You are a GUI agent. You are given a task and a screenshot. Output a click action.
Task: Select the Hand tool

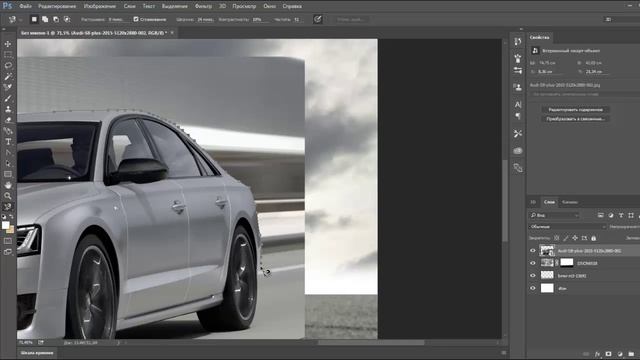tap(8, 185)
